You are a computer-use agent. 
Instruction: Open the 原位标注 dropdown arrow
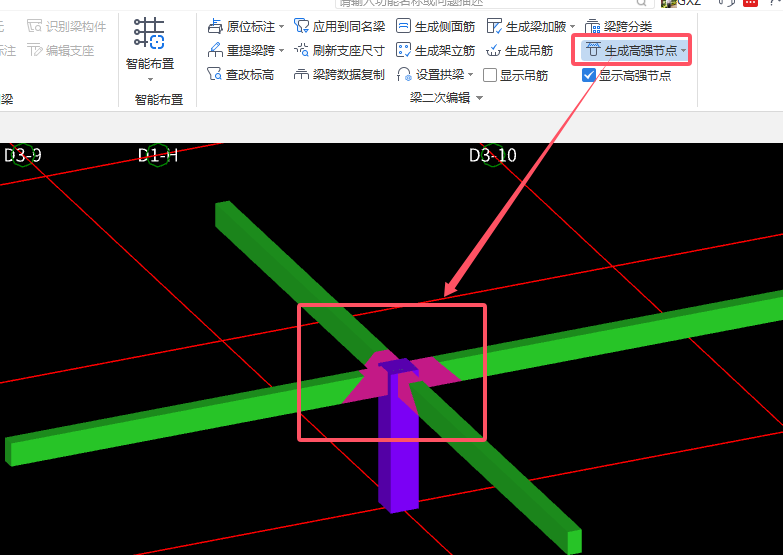pyautogui.click(x=282, y=26)
